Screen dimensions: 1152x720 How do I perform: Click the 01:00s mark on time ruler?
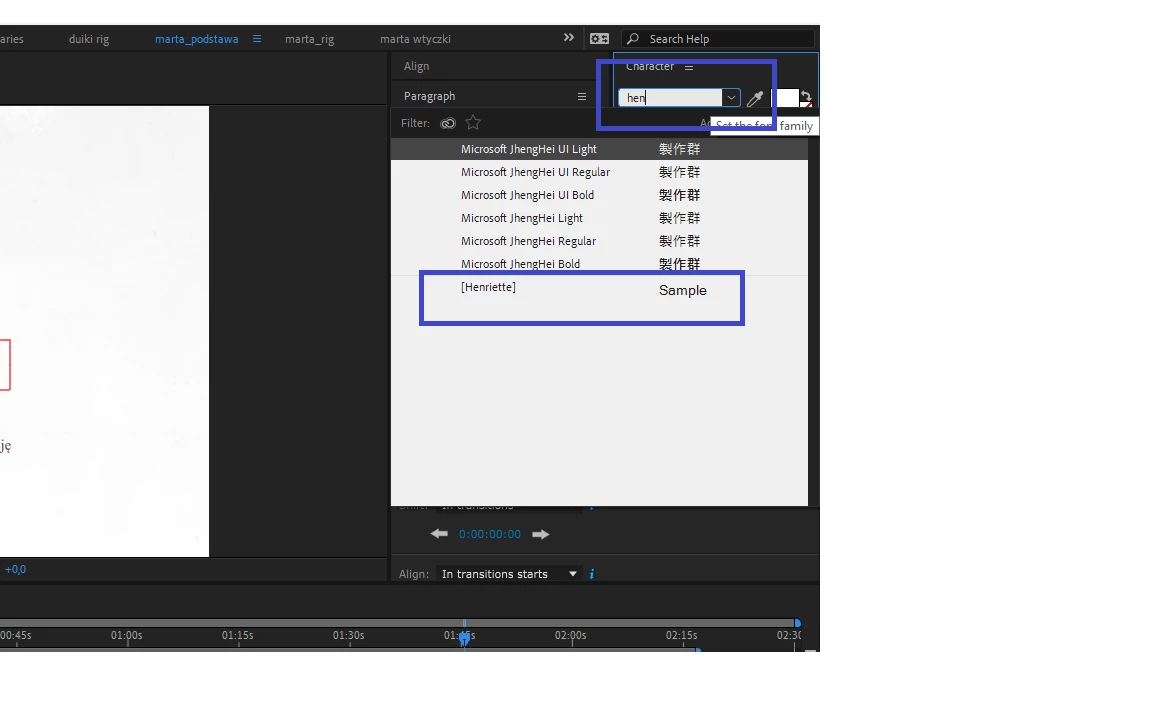pyautogui.click(x=126, y=635)
